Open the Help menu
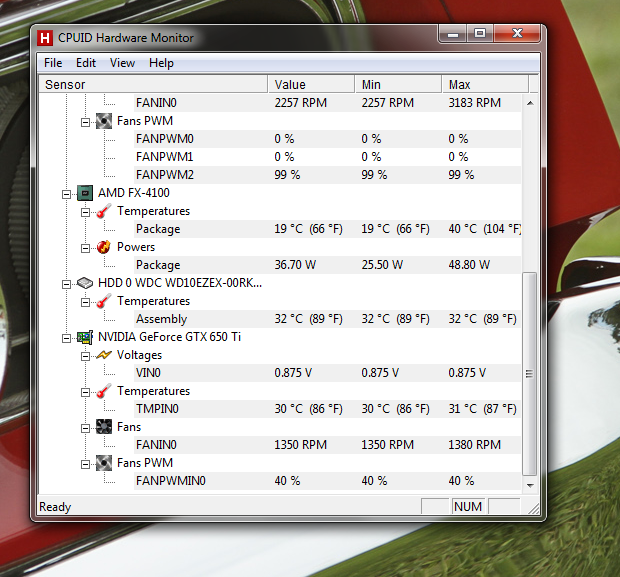The image size is (620, 577). (161, 63)
